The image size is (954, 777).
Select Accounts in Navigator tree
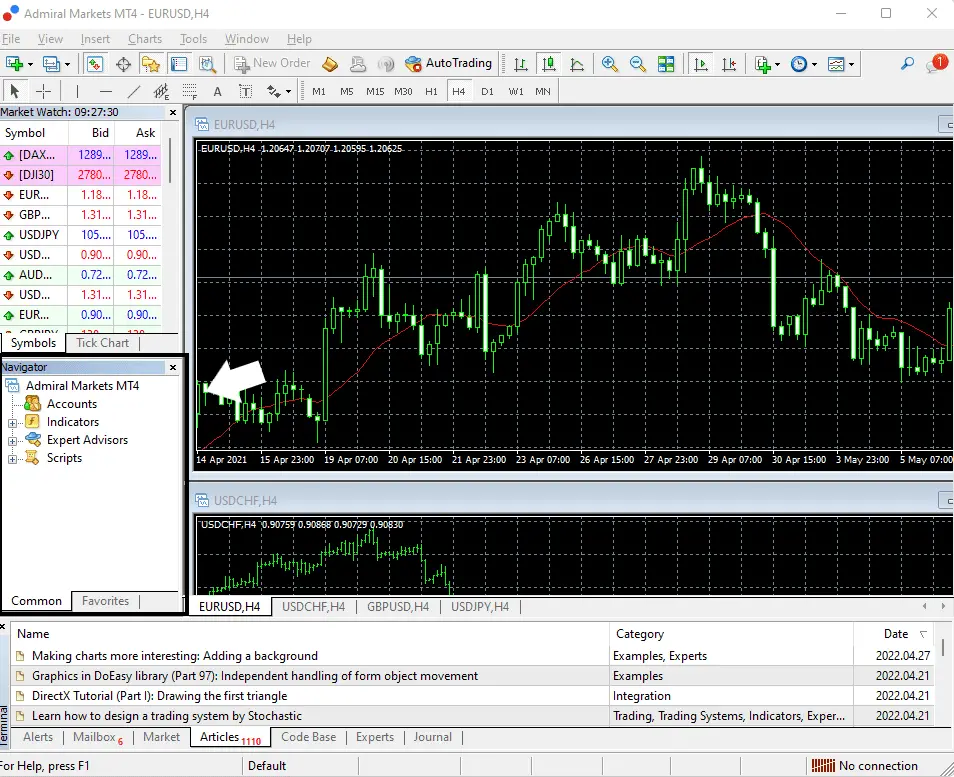coord(72,404)
